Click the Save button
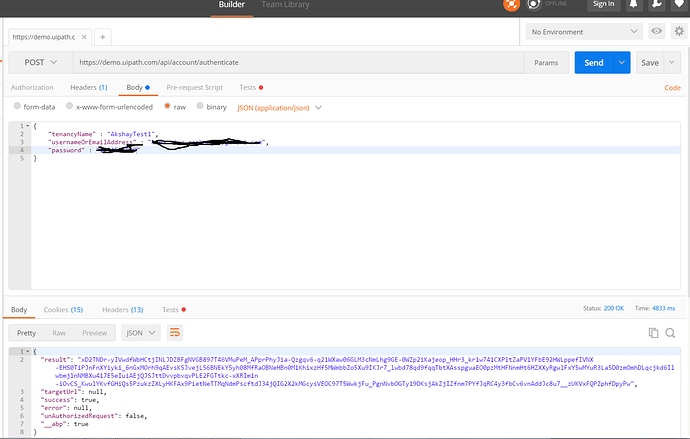Screen dimensions: 690x439 click(x=650, y=62)
